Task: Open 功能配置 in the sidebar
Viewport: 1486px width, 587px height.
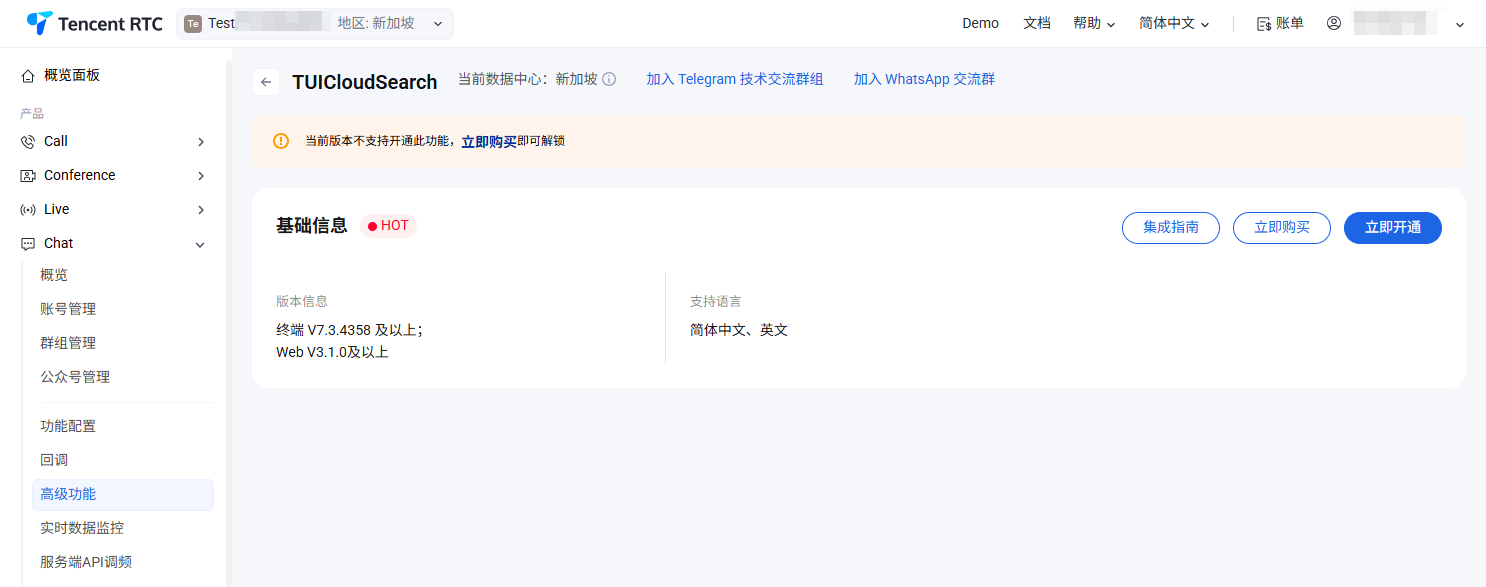Action: tap(68, 426)
